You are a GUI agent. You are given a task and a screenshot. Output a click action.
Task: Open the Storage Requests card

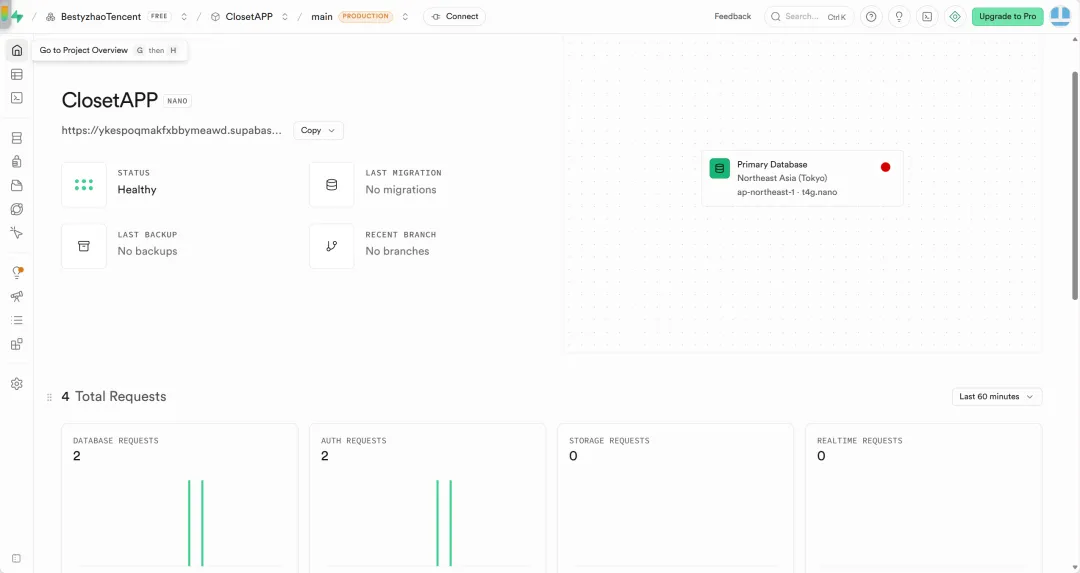[x=676, y=499]
